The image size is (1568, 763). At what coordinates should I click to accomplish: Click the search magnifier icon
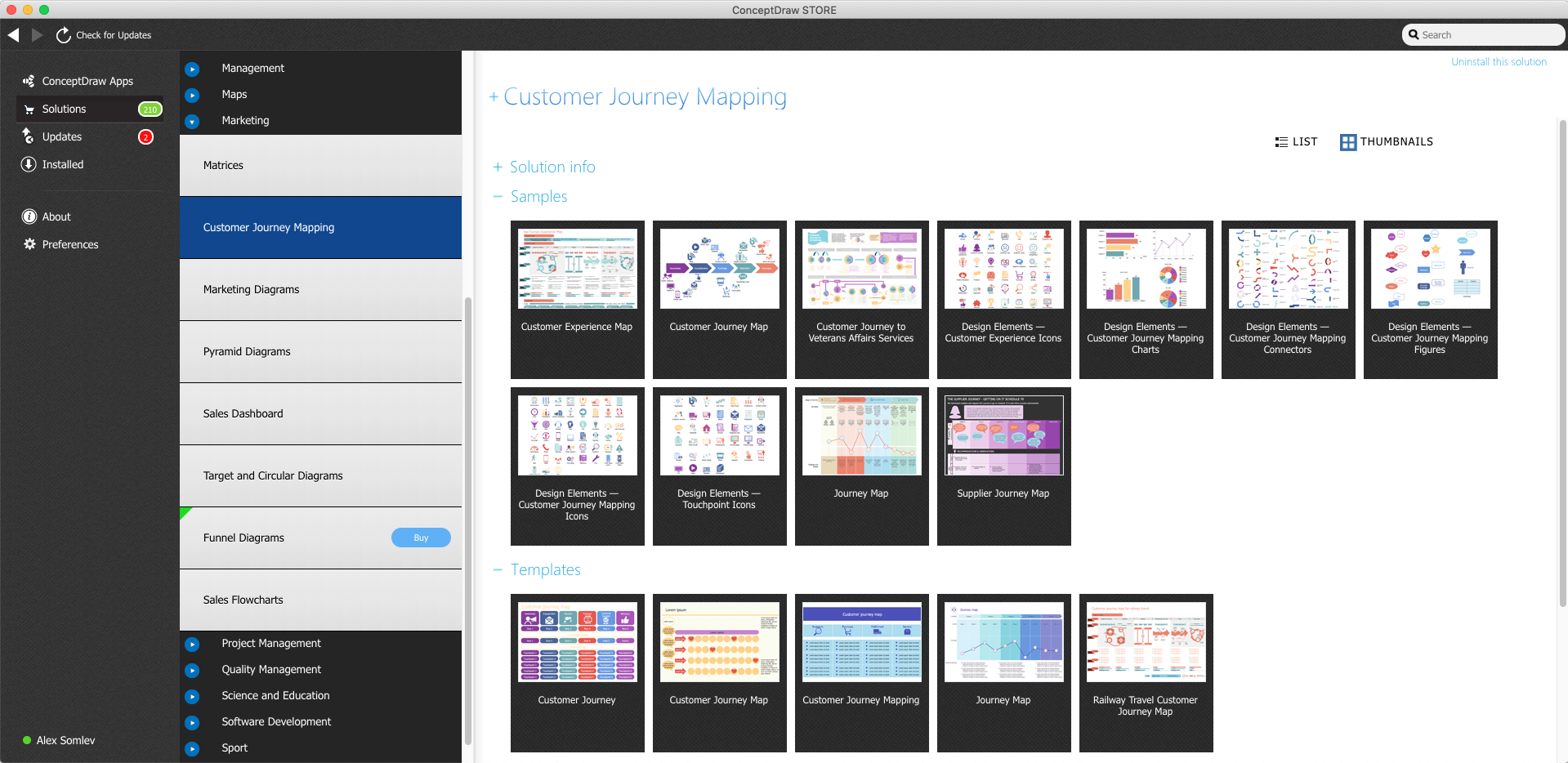pyautogui.click(x=1414, y=35)
